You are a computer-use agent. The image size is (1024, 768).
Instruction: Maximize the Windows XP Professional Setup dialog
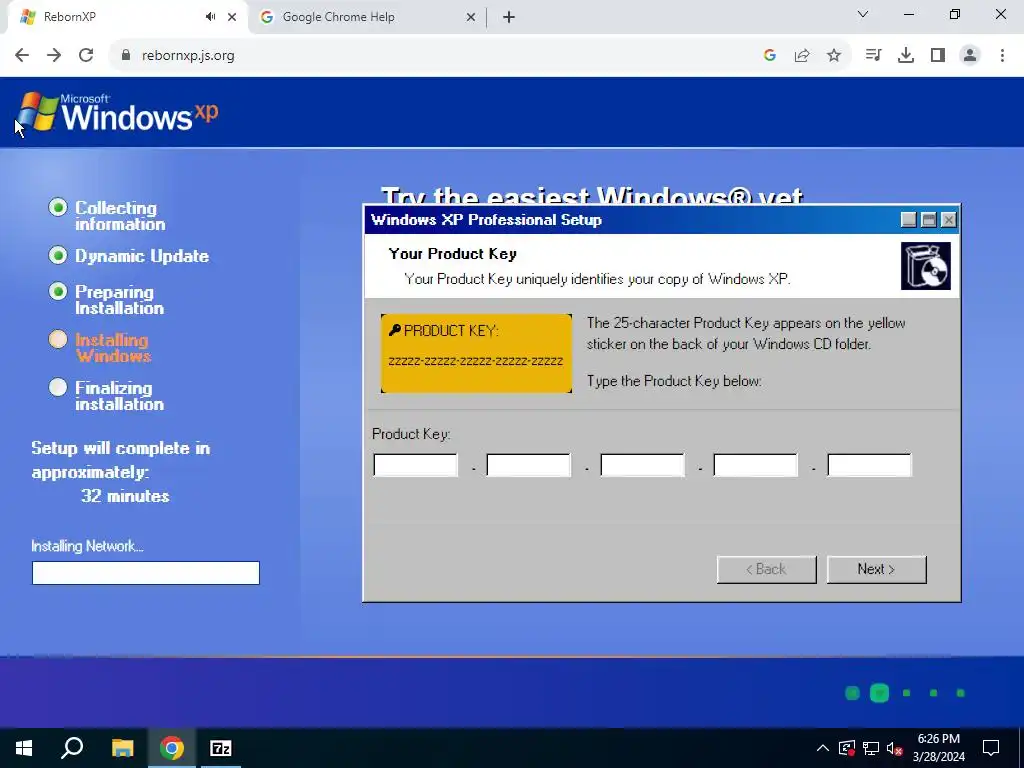929,220
